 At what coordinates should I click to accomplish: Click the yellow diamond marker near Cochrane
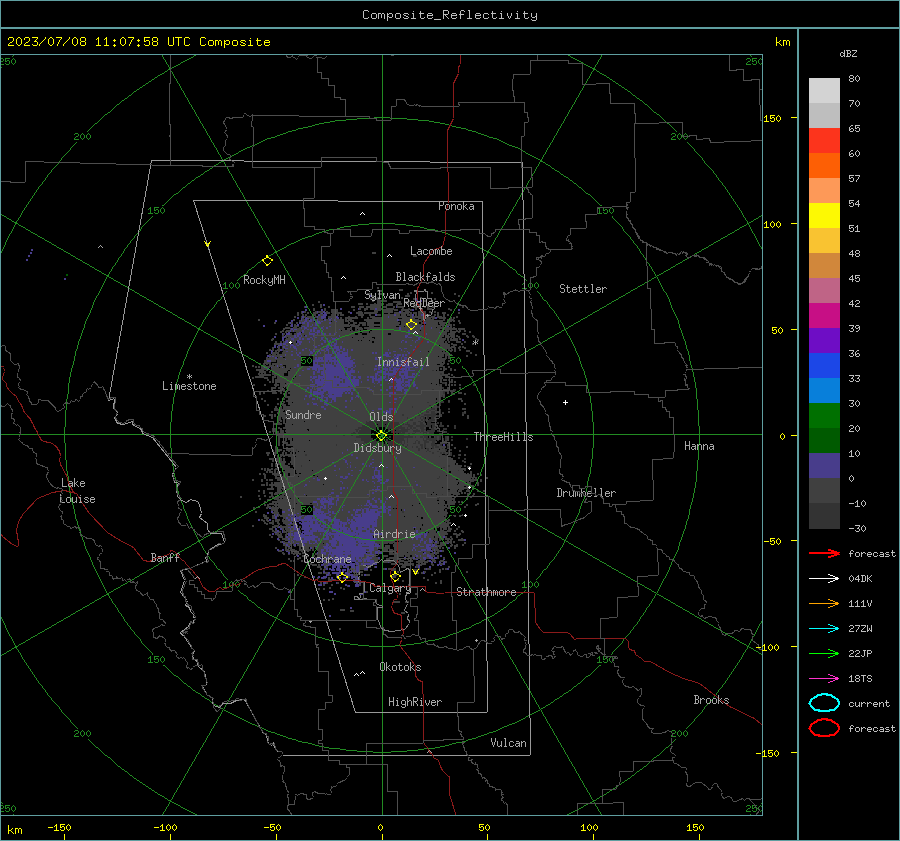pyautogui.click(x=343, y=577)
